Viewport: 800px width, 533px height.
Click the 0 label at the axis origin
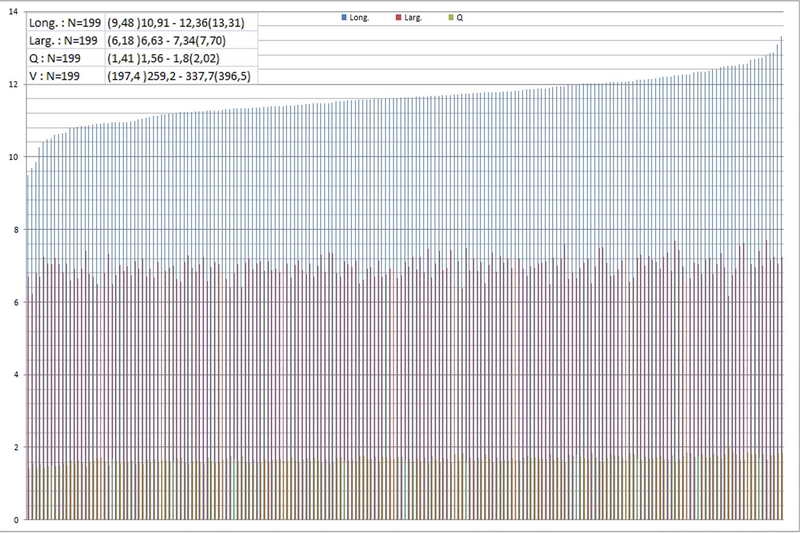(14, 520)
